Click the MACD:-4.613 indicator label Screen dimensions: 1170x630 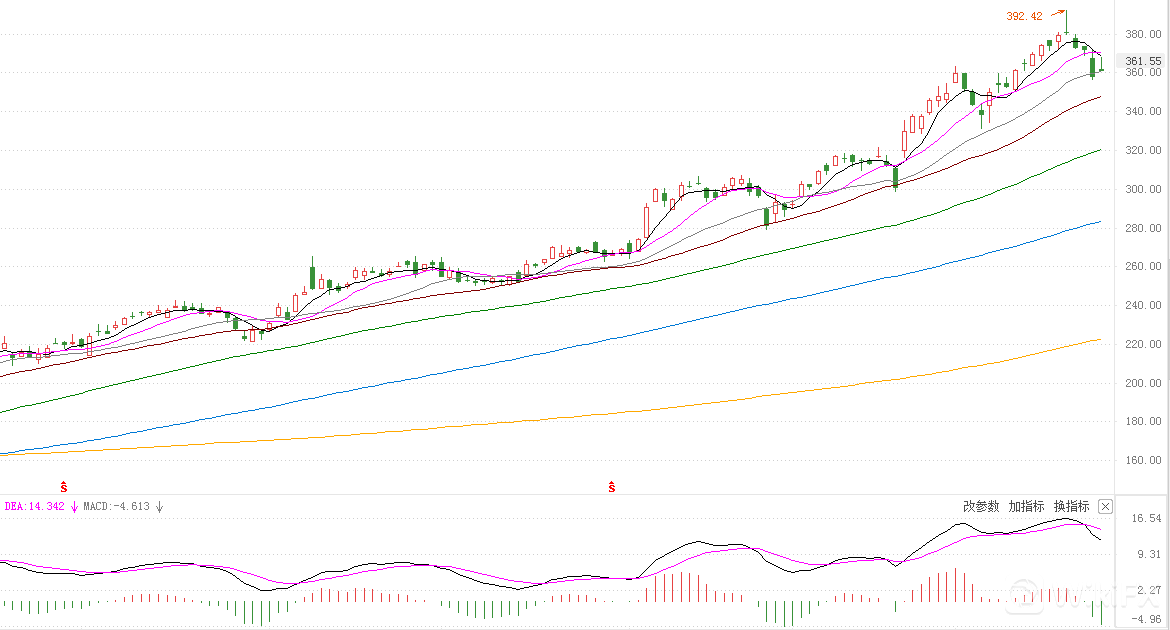tap(116, 507)
